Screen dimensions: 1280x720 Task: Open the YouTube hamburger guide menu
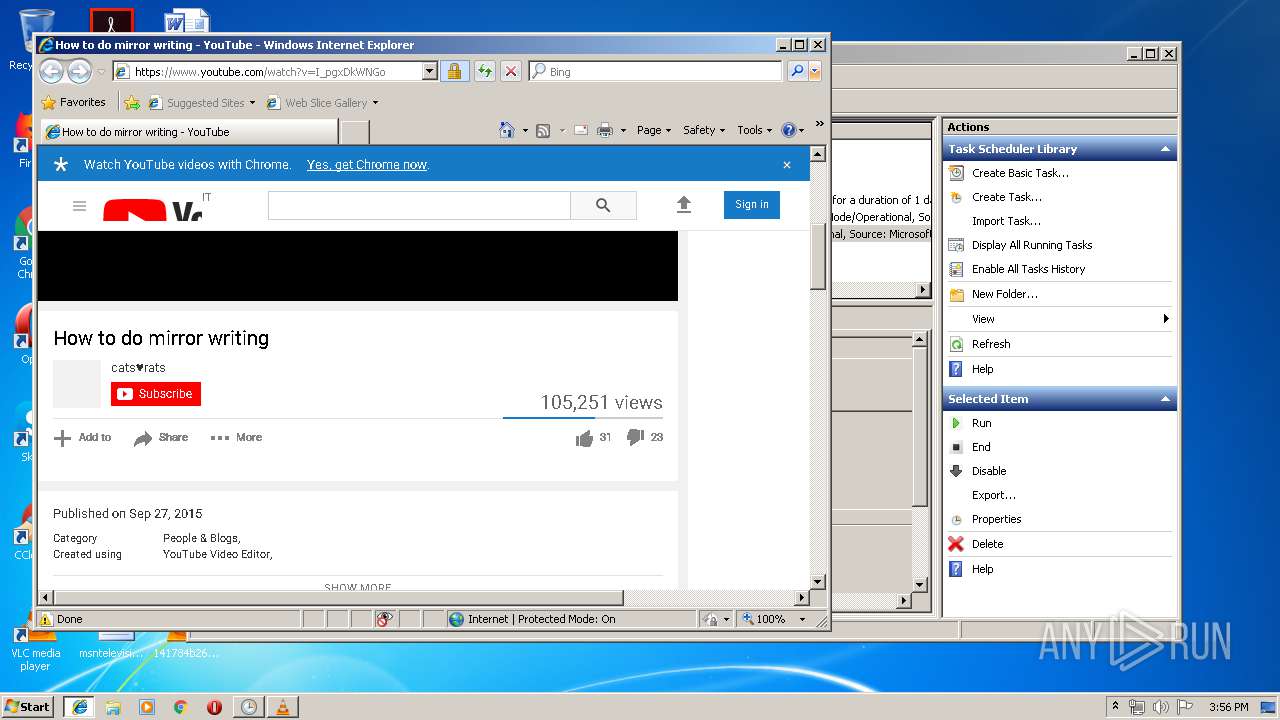point(80,206)
